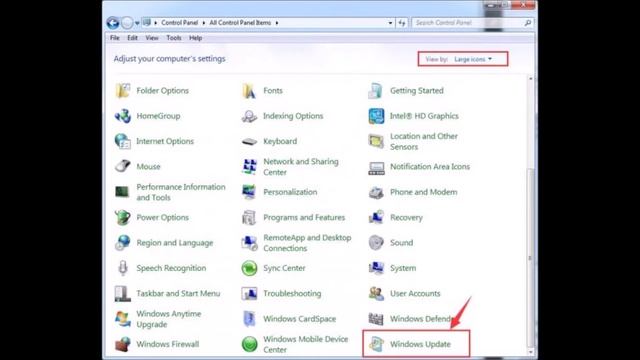640x360 pixels.
Task: Expand the recent pages arrow beside Forward
Action: [x=137, y=23]
